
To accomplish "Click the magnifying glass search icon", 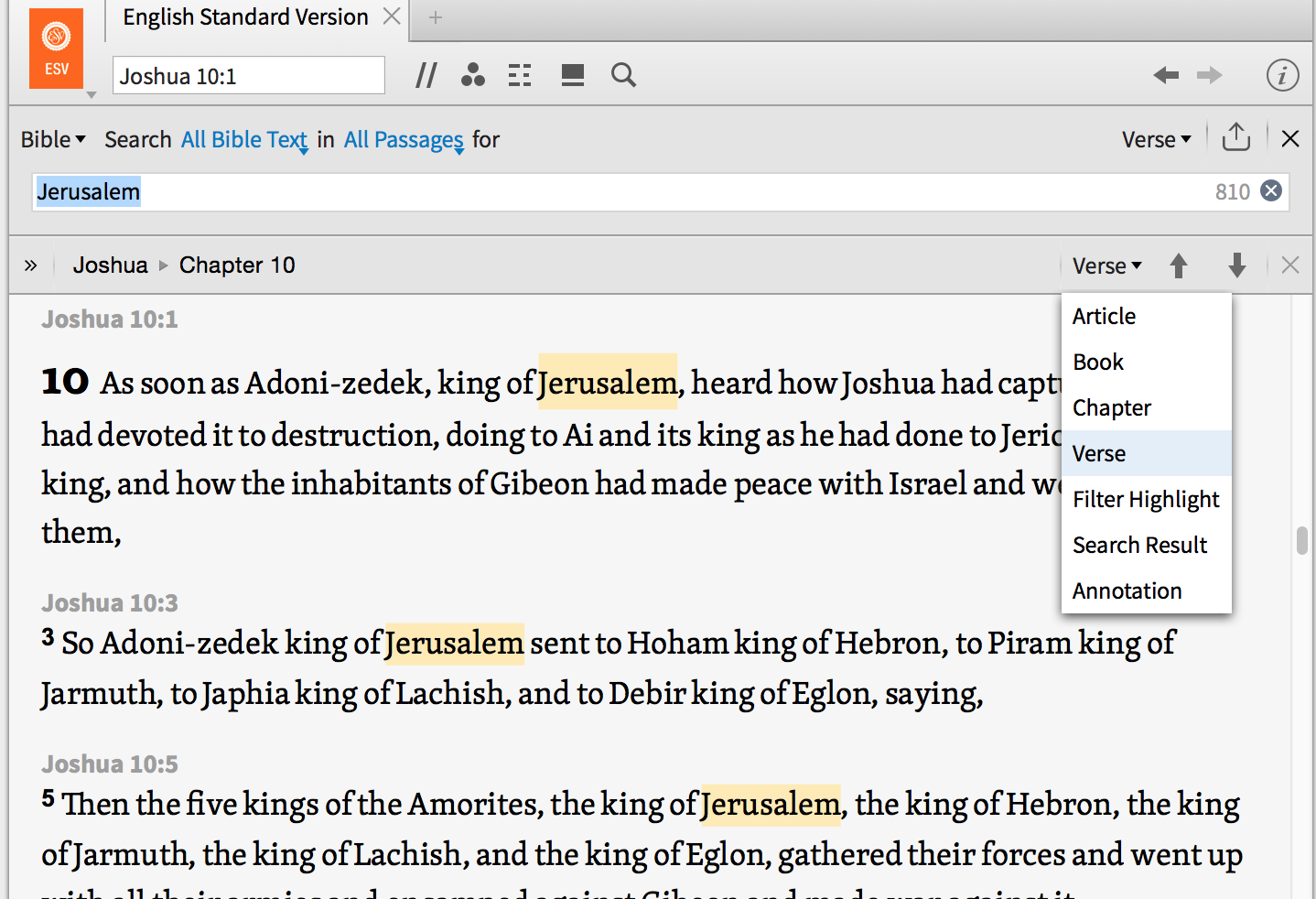I will point(623,75).
